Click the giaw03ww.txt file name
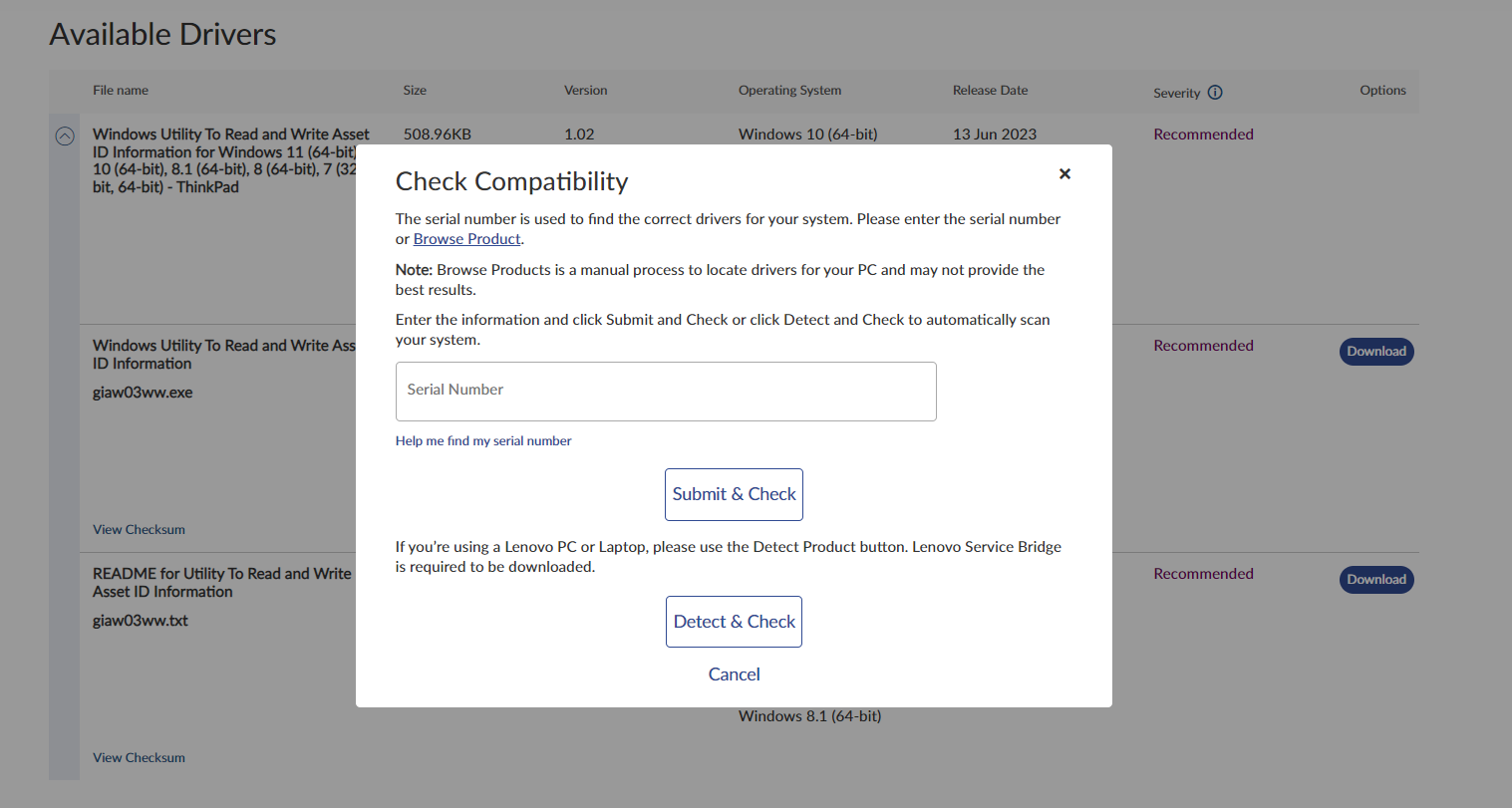The width and height of the screenshot is (1512, 808). point(141,621)
